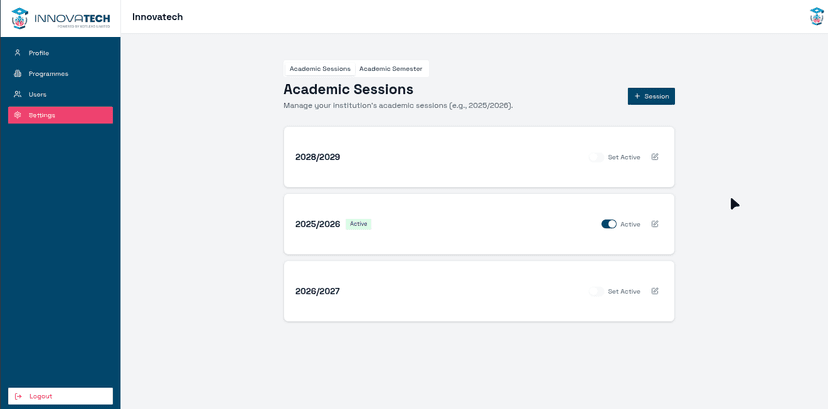Toggle 2028/2029 session to active
This screenshot has width=828, height=409.
[596, 157]
